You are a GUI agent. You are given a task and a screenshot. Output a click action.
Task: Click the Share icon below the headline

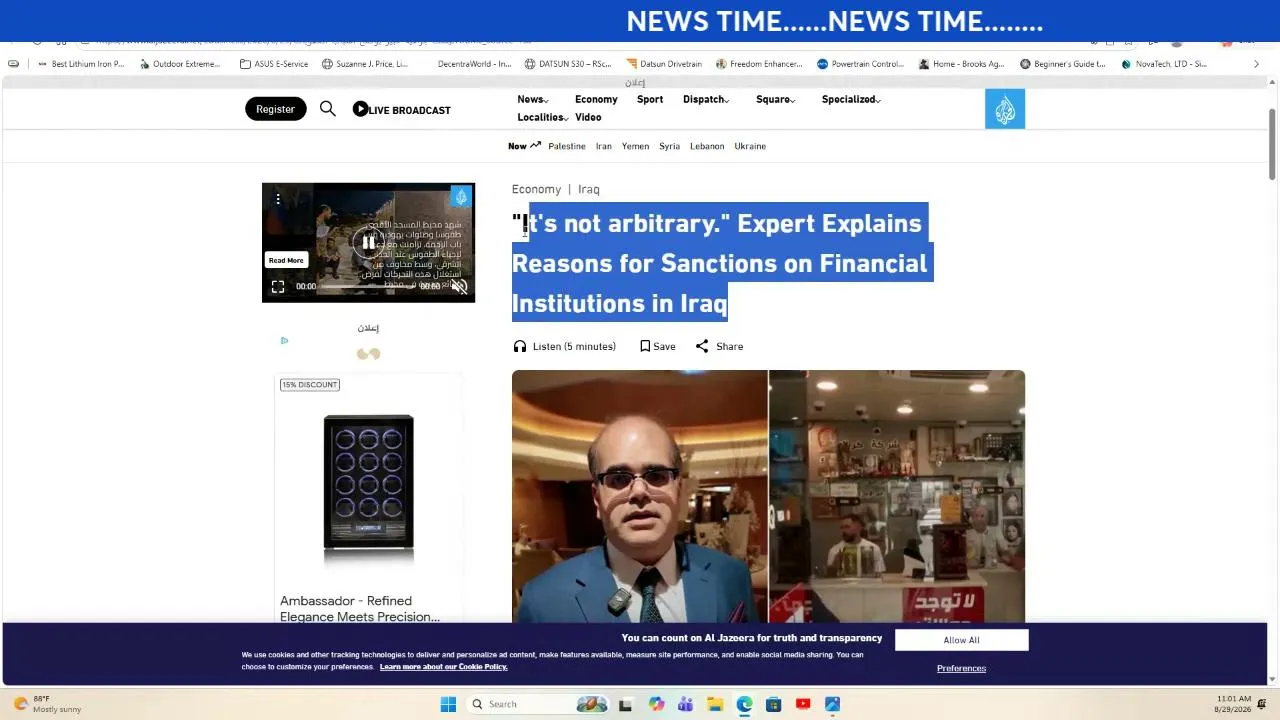pyautogui.click(x=702, y=346)
